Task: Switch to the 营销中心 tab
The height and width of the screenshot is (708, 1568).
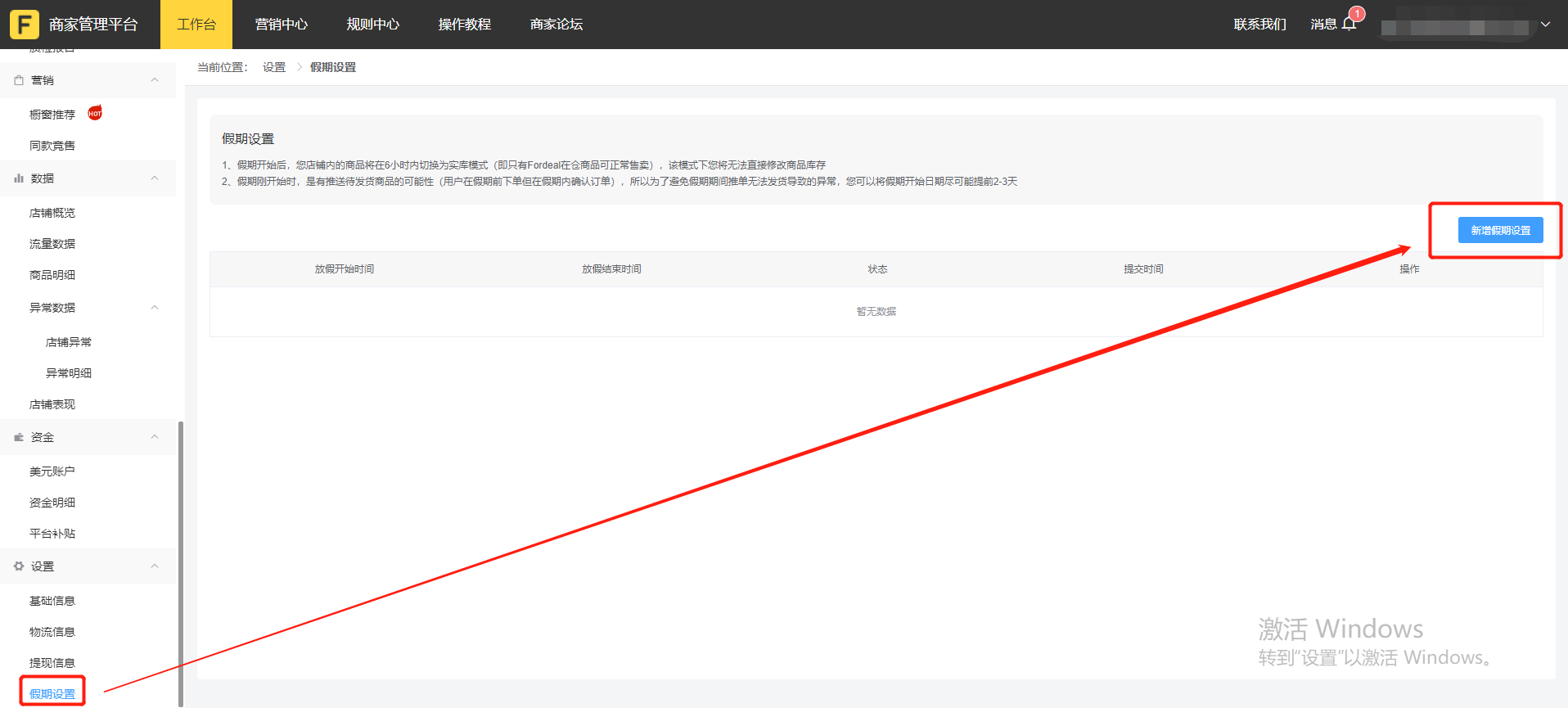Action: pyautogui.click(x=281, y=25)
